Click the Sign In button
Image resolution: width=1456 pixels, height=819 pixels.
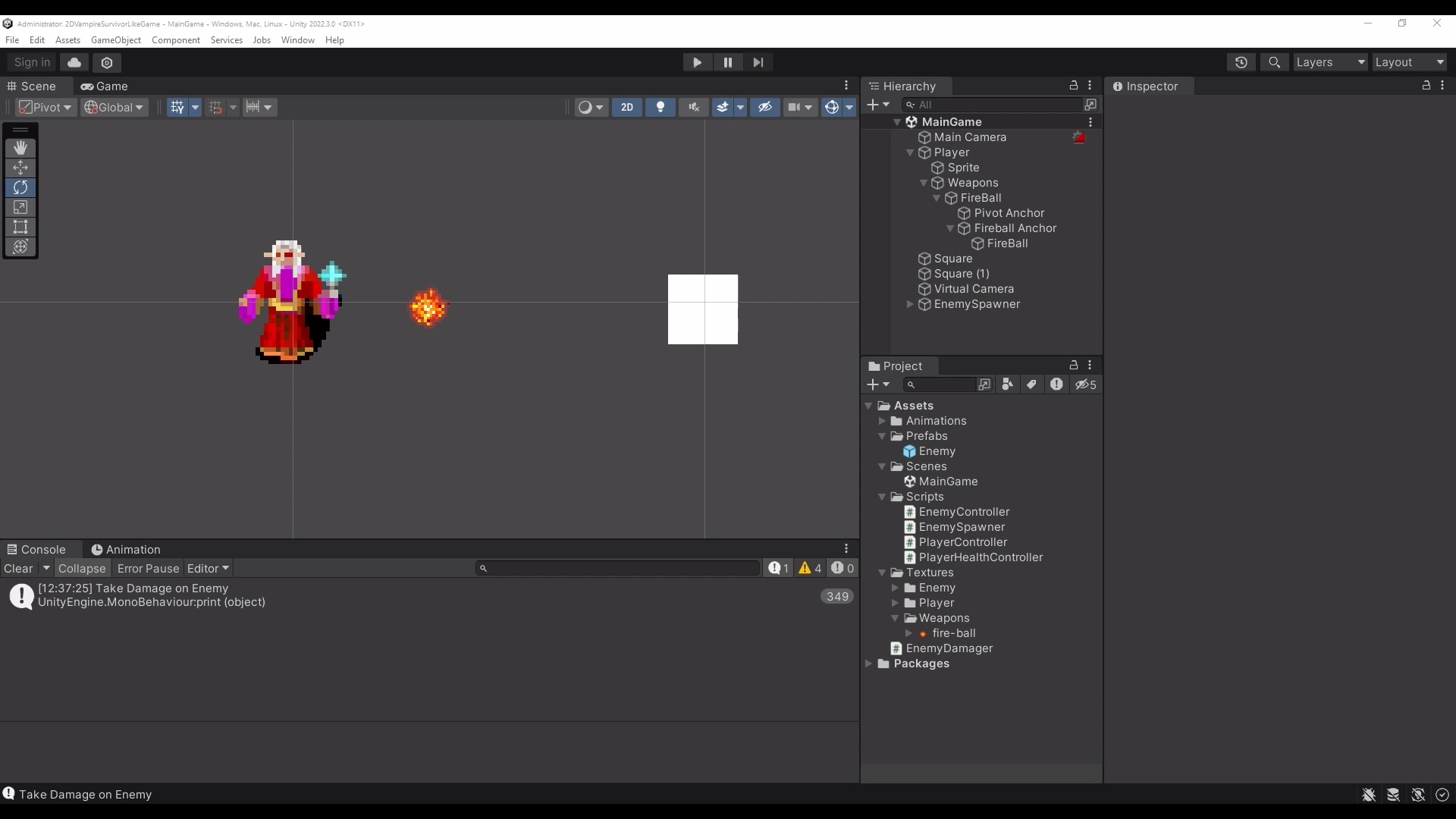pos(30,62)
